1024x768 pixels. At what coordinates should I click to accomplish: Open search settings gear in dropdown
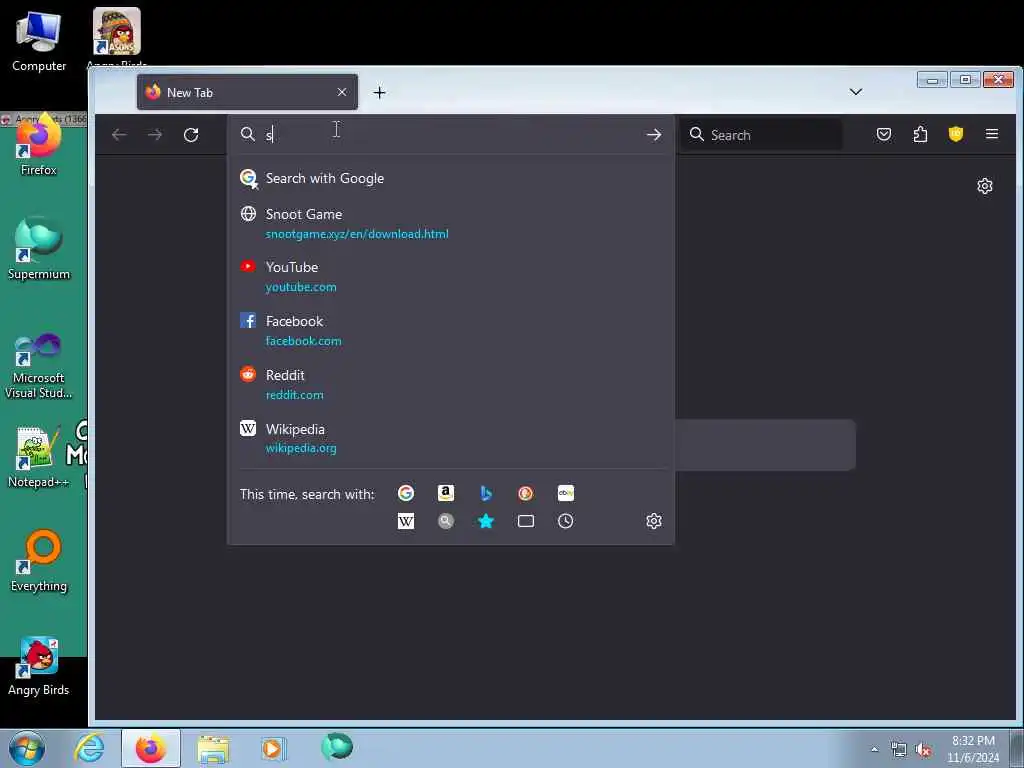point(654,521)
